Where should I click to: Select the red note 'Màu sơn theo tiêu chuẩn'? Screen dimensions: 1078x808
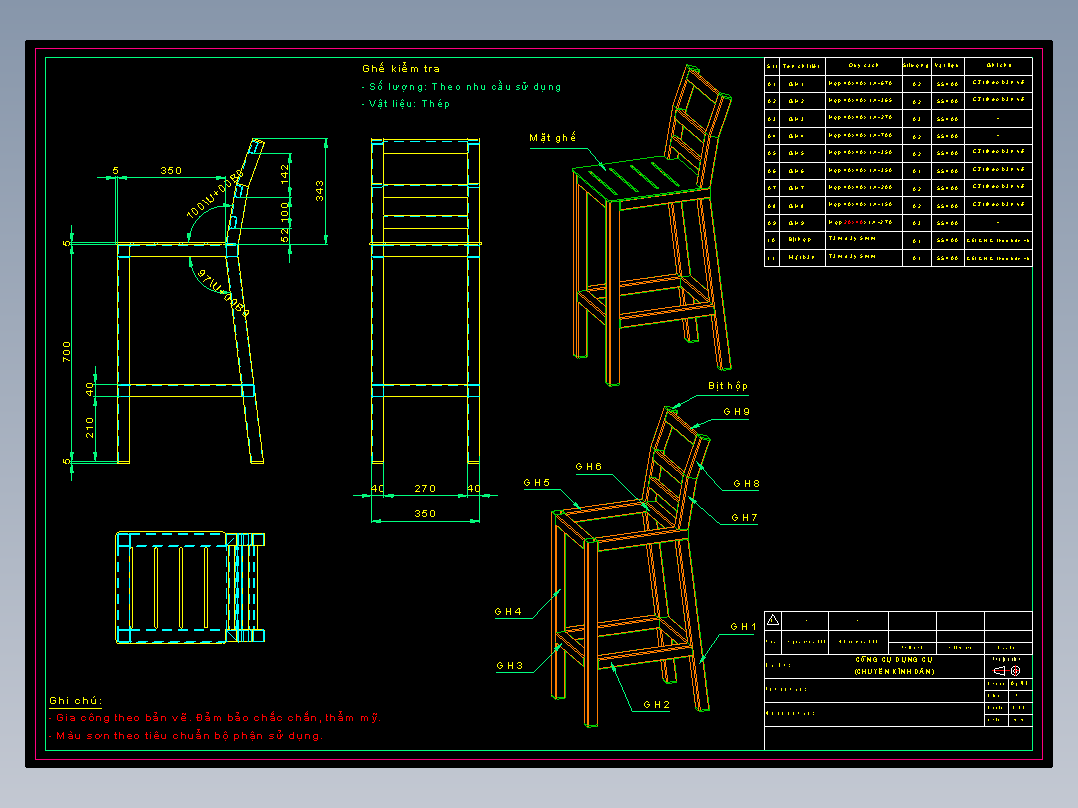185,736
